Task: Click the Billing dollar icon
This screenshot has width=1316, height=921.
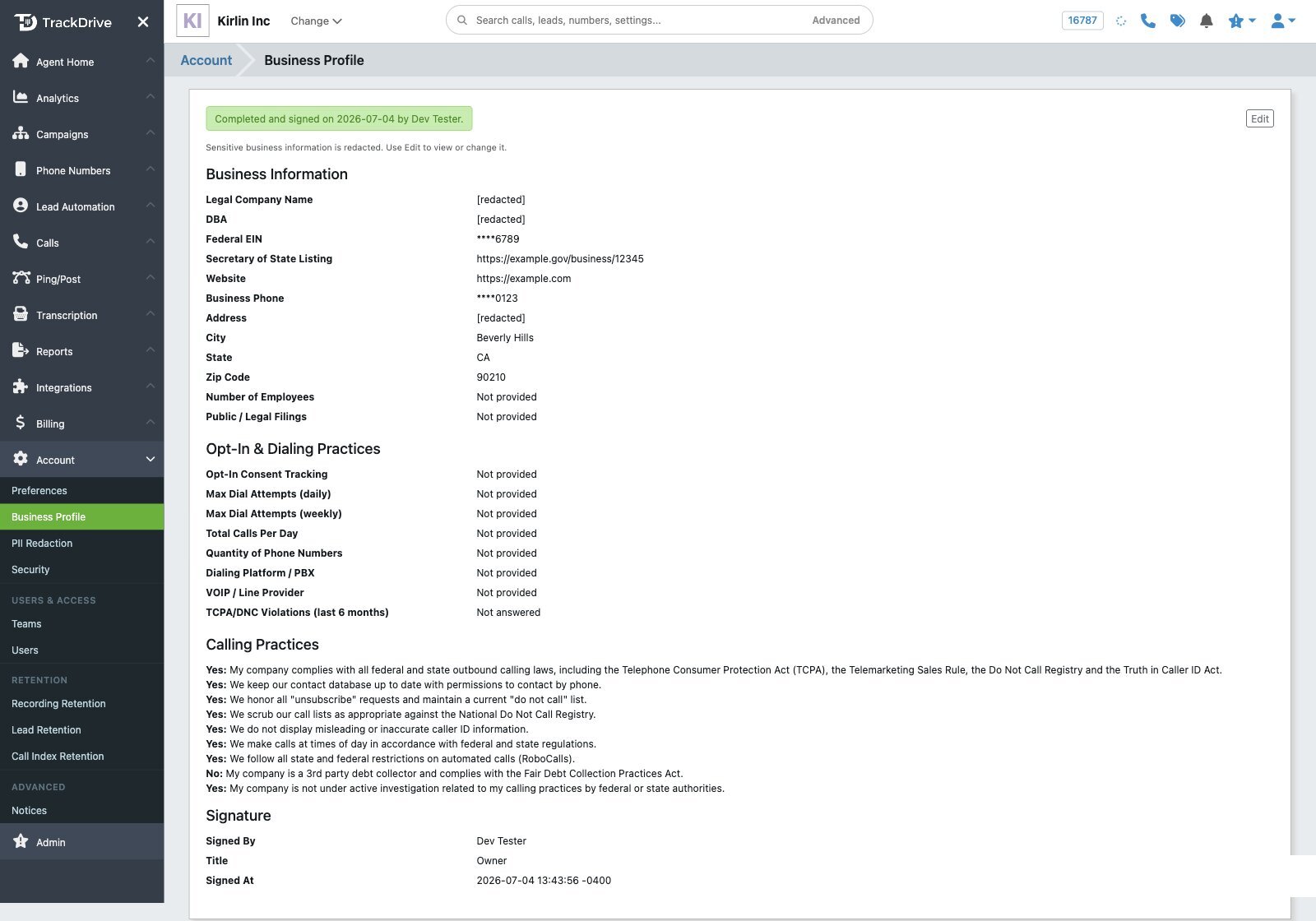Action: coord(21,423)
